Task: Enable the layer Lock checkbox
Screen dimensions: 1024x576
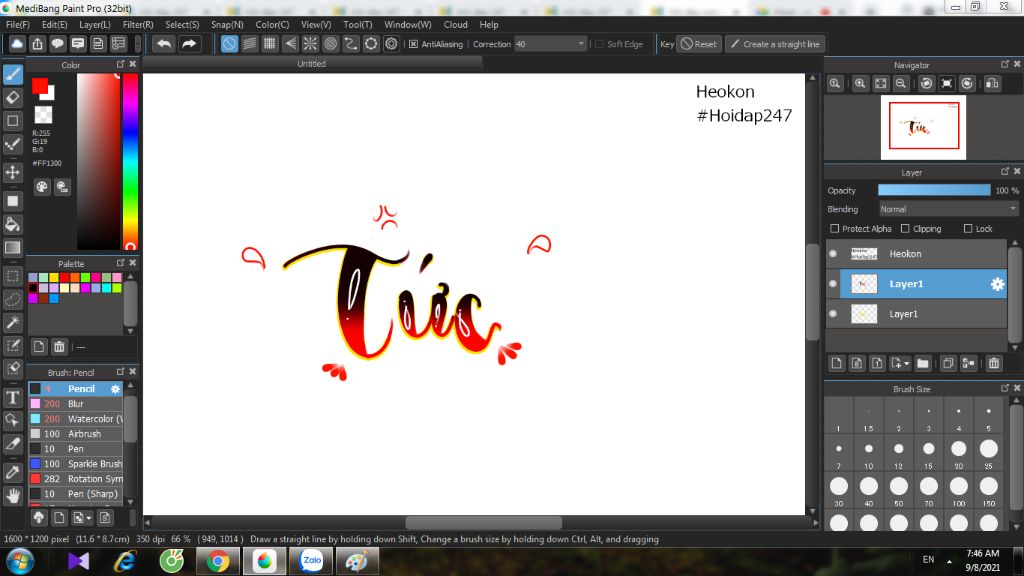Action: (968, 229)
